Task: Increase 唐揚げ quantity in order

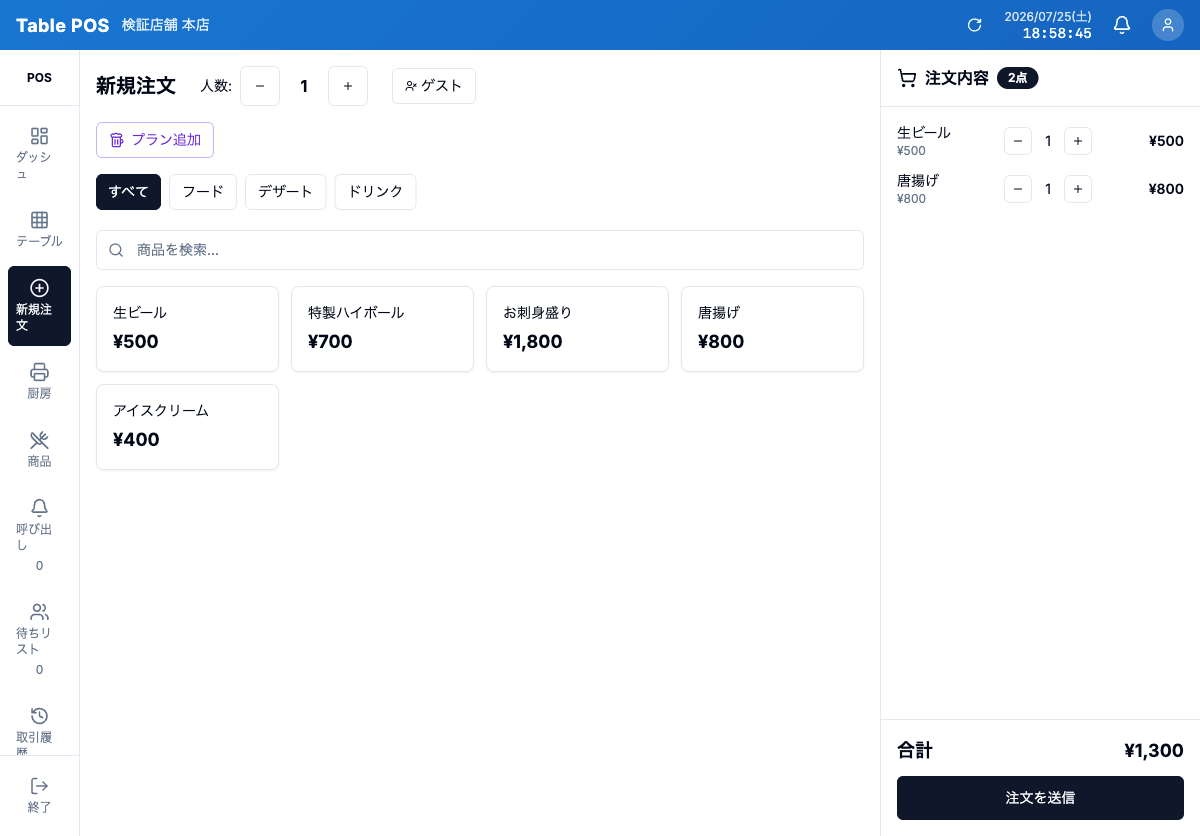Action: click(x=1078, y=189)
